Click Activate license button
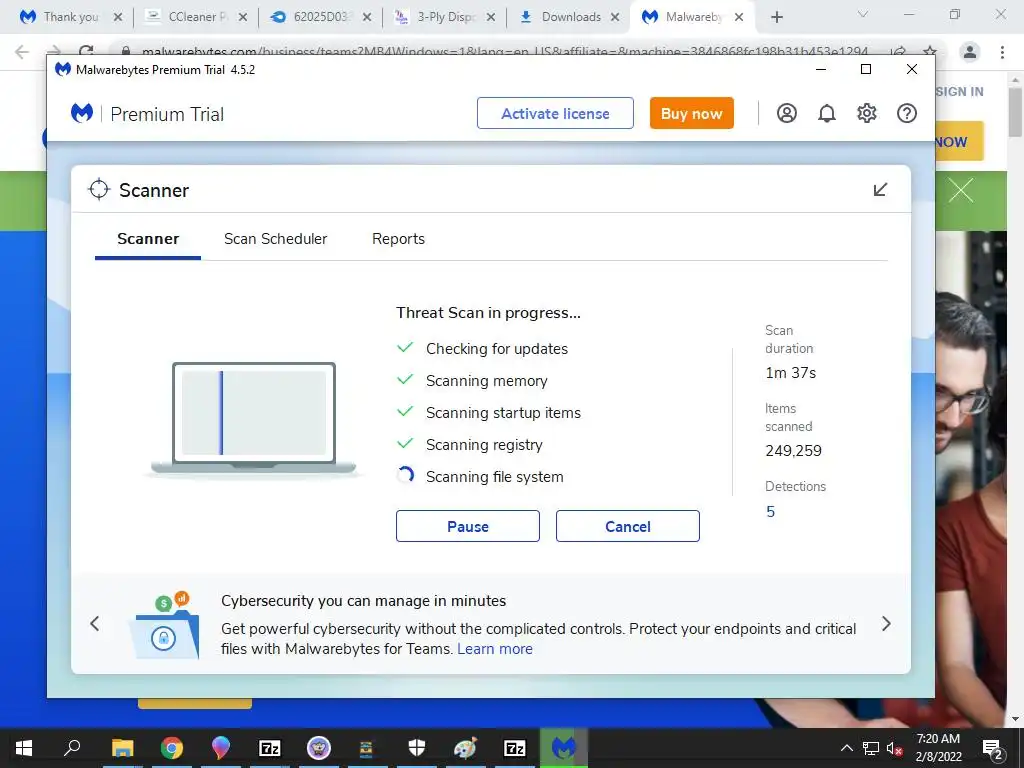Image resolution: width=1024 pixels, height=768 pixels. (x=555, y=113)
